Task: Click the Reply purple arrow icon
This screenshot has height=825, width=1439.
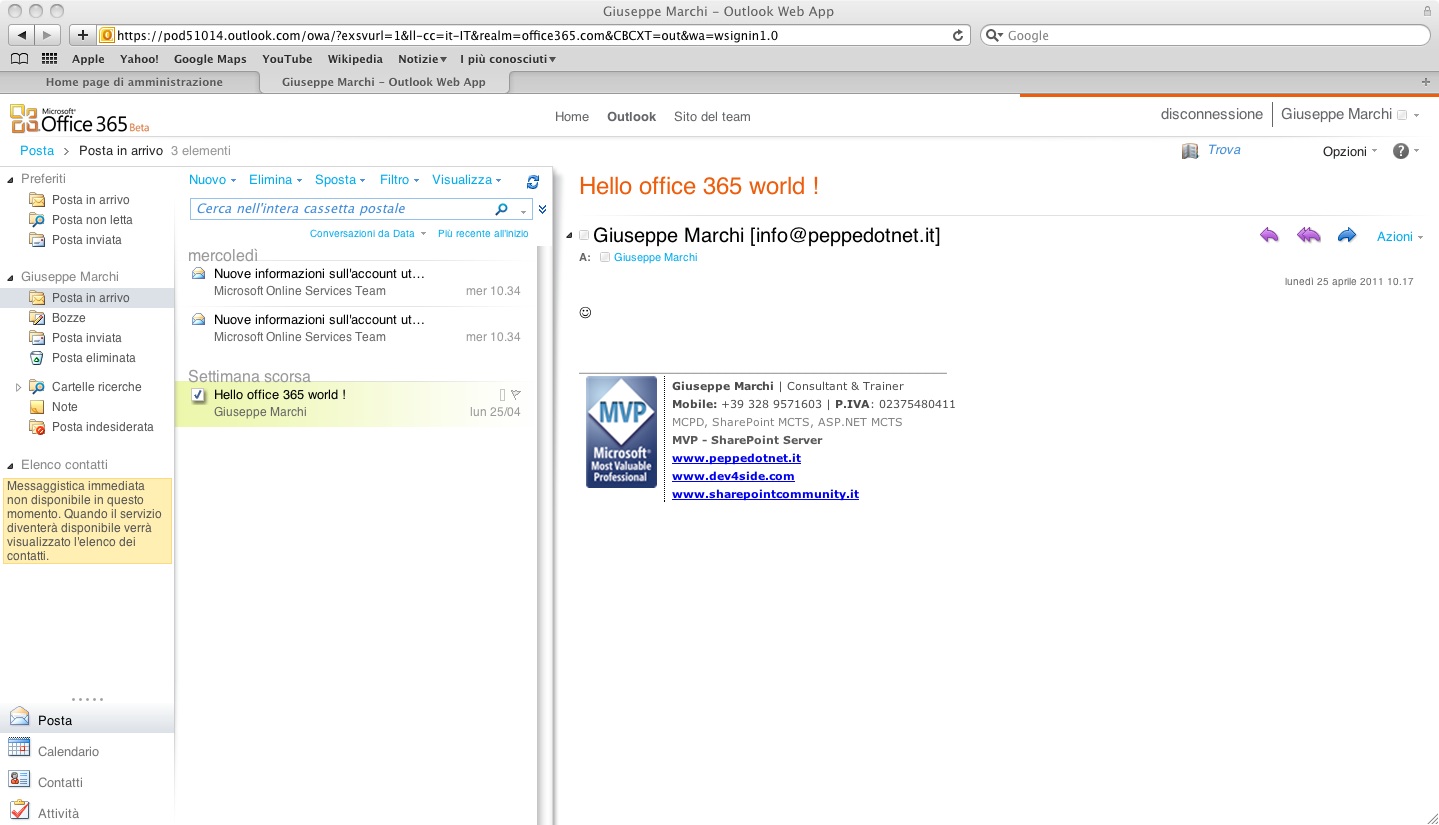Action: coord(1269,235)
